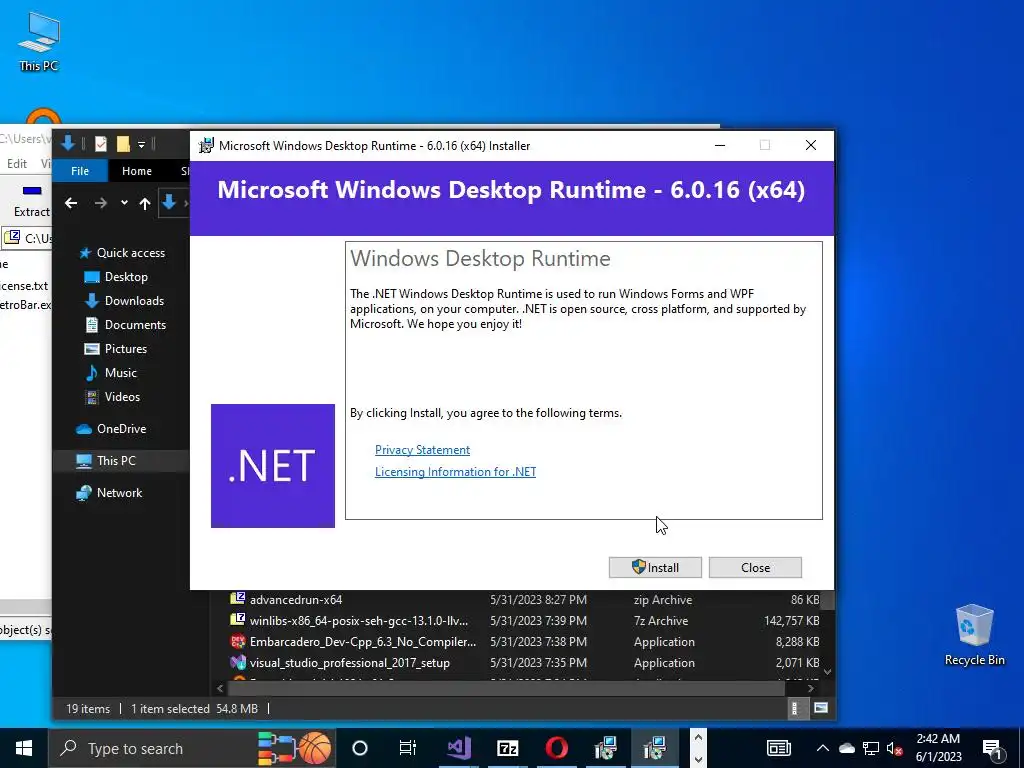Click Properties icon in Explorer quick access toolbar
The width and height of the screenshot is (1024, 768).
click(x=101, y=144)
